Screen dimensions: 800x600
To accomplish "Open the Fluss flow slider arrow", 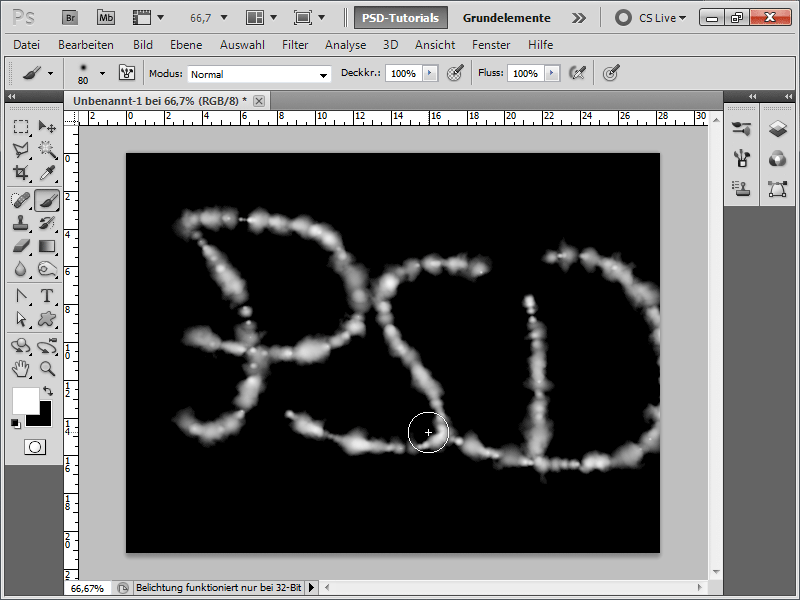I will pos(552,73).
